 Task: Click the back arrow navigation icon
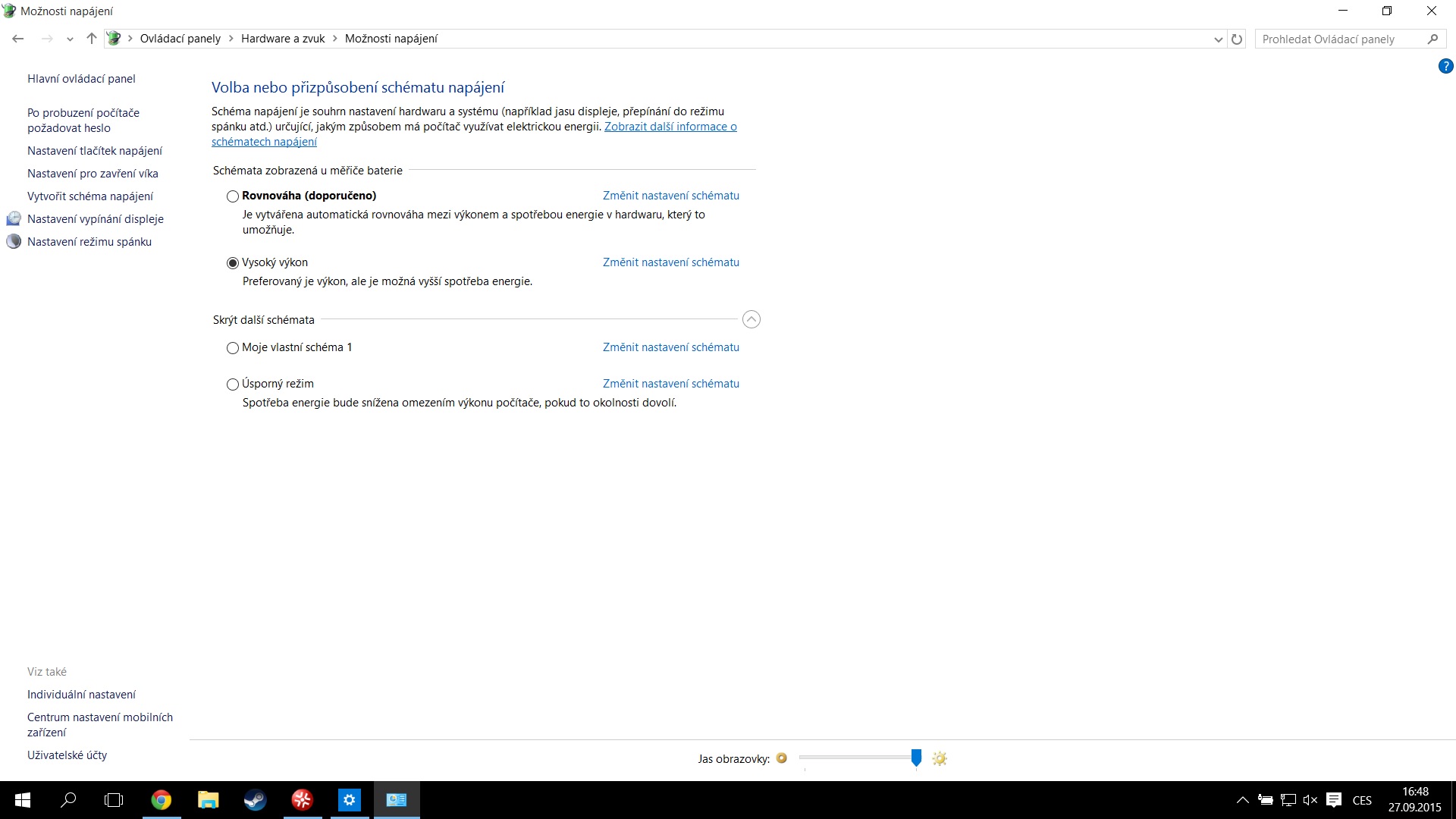tap(18, 39)
